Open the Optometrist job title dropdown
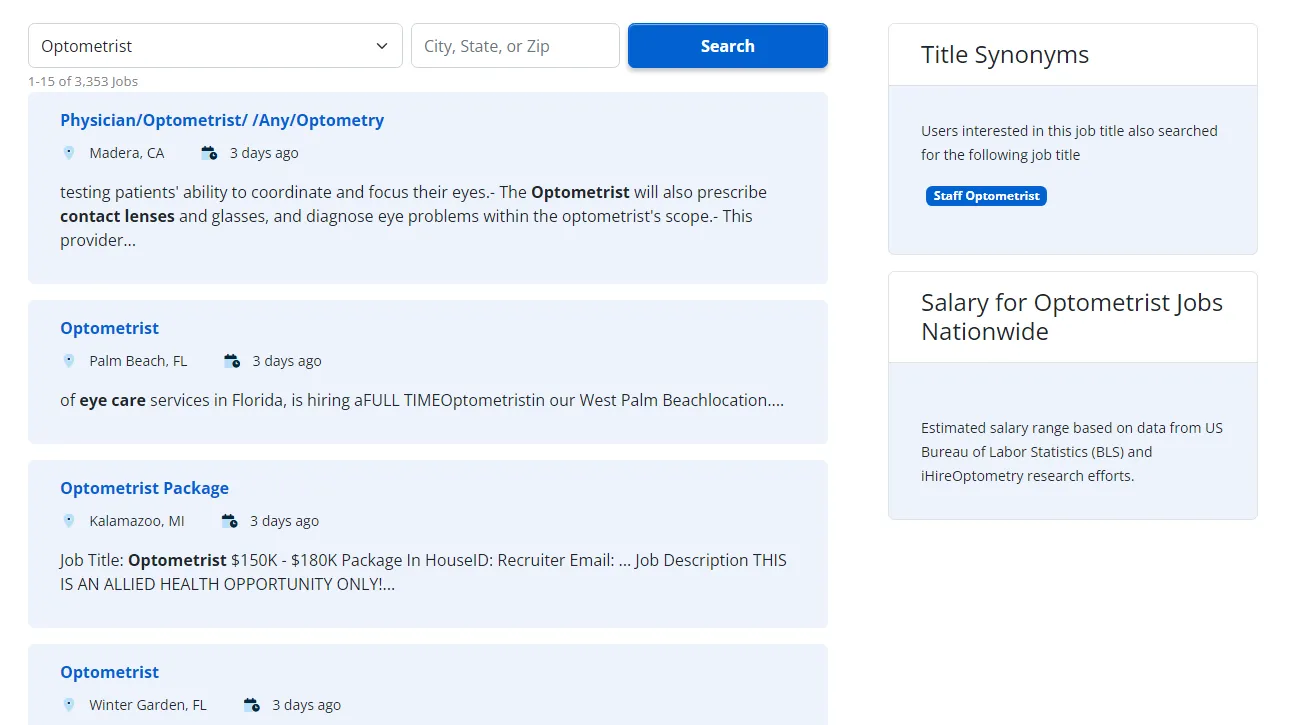Screen dimensions: 1300x725 [x=215, y=46]
